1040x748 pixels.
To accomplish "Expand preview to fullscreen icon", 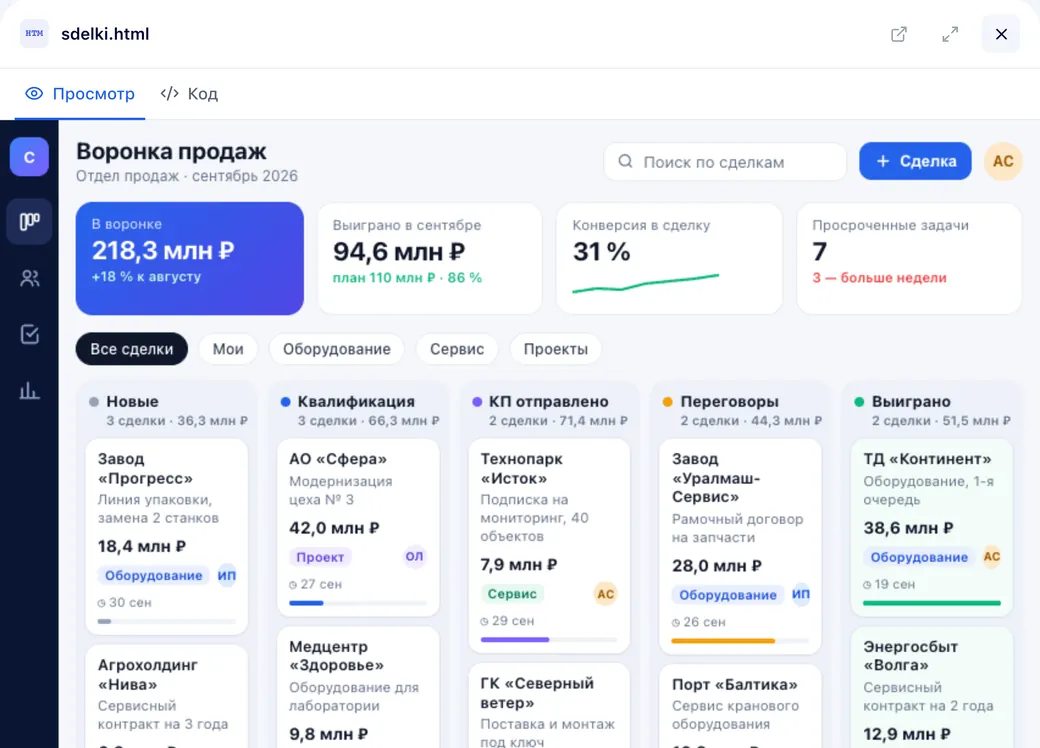I will [950, 34].
